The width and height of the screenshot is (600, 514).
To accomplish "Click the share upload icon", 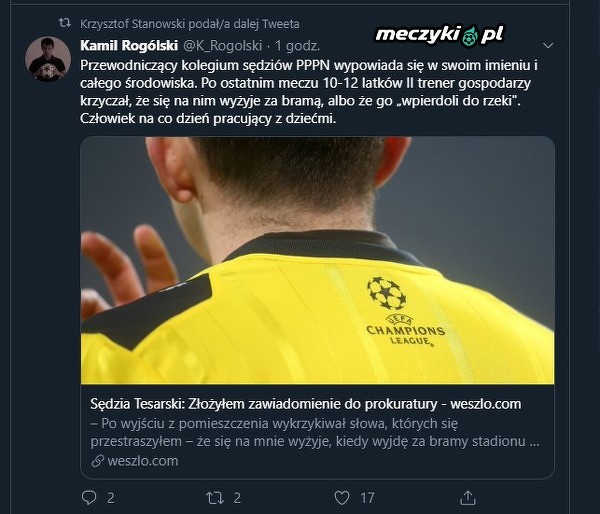I will pos(468,498).
